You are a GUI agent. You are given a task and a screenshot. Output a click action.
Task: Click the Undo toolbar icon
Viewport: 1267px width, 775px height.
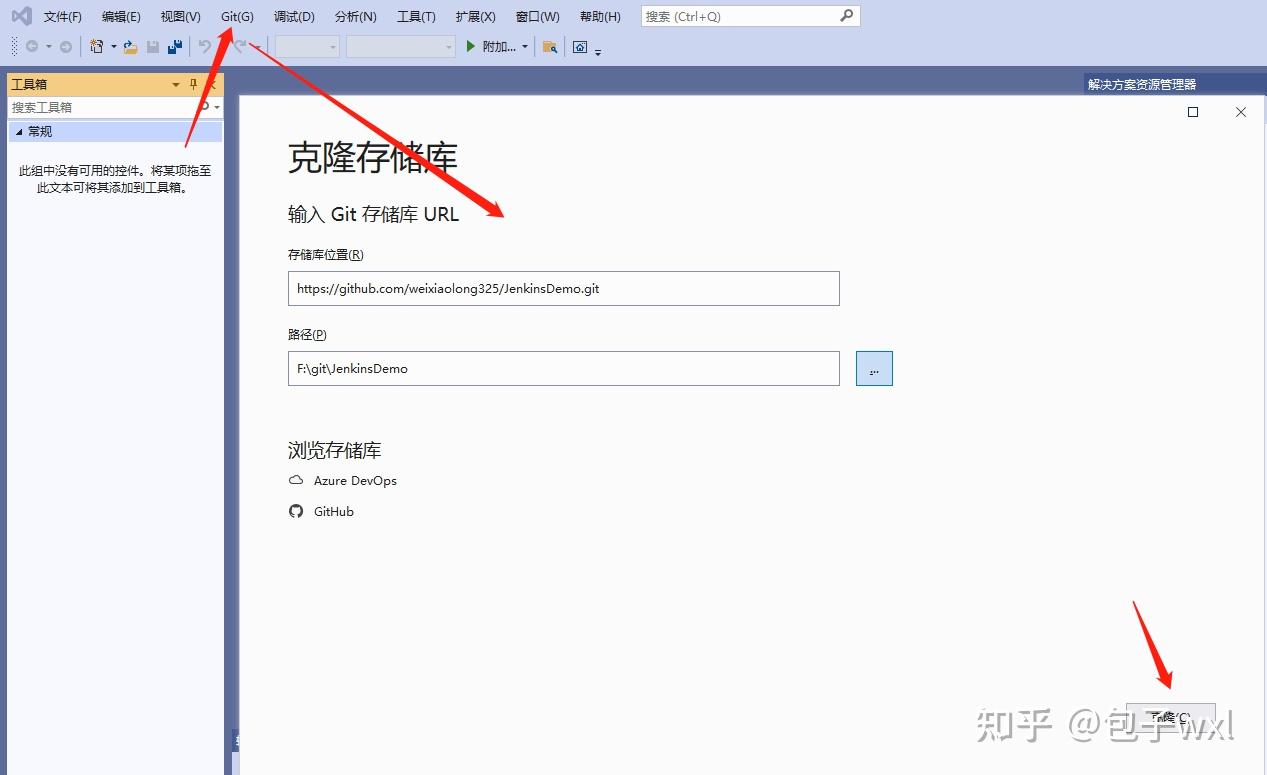point(204,45)
